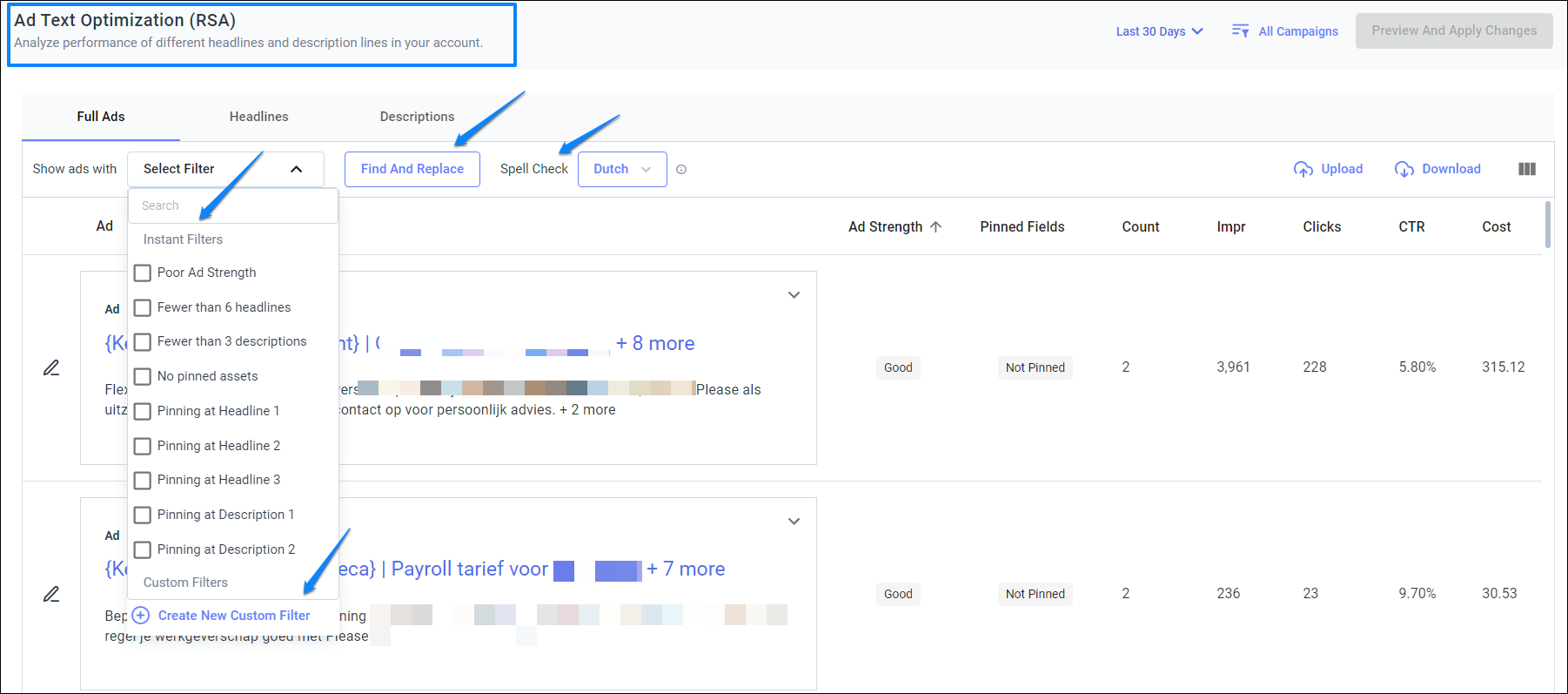
Task: Click the vertical table scrollbar
Action: (1548, 225)
